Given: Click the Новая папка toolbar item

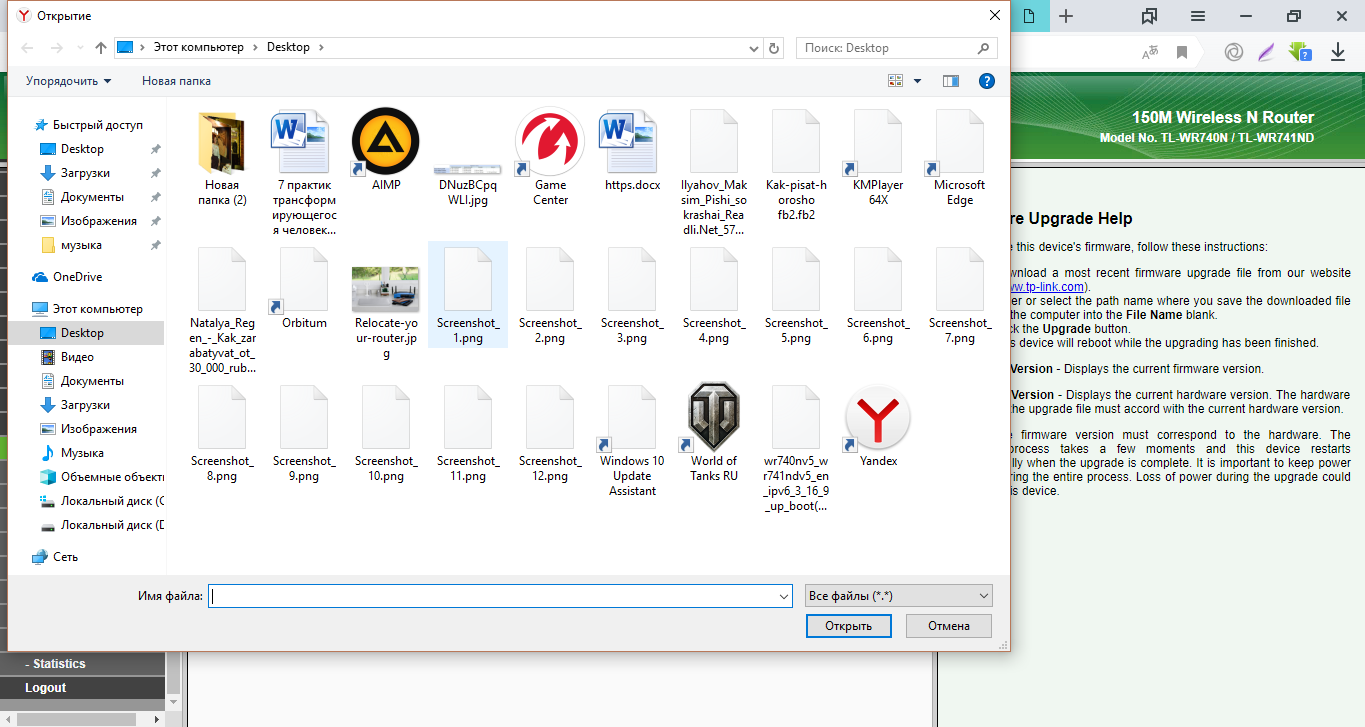Looking at the screenshot, I should [x=176, y=81].
